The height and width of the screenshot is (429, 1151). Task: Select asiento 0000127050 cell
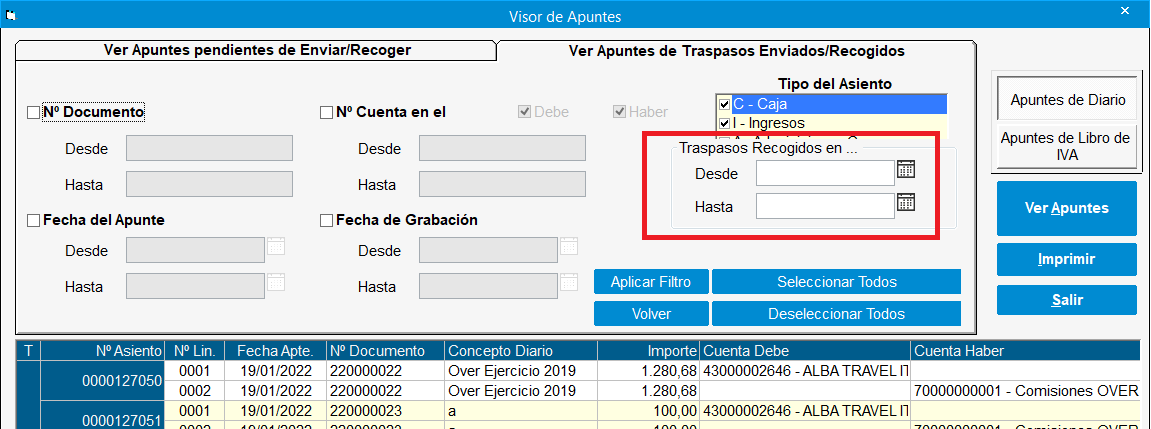pyautogui.click(x=104, y=380)
